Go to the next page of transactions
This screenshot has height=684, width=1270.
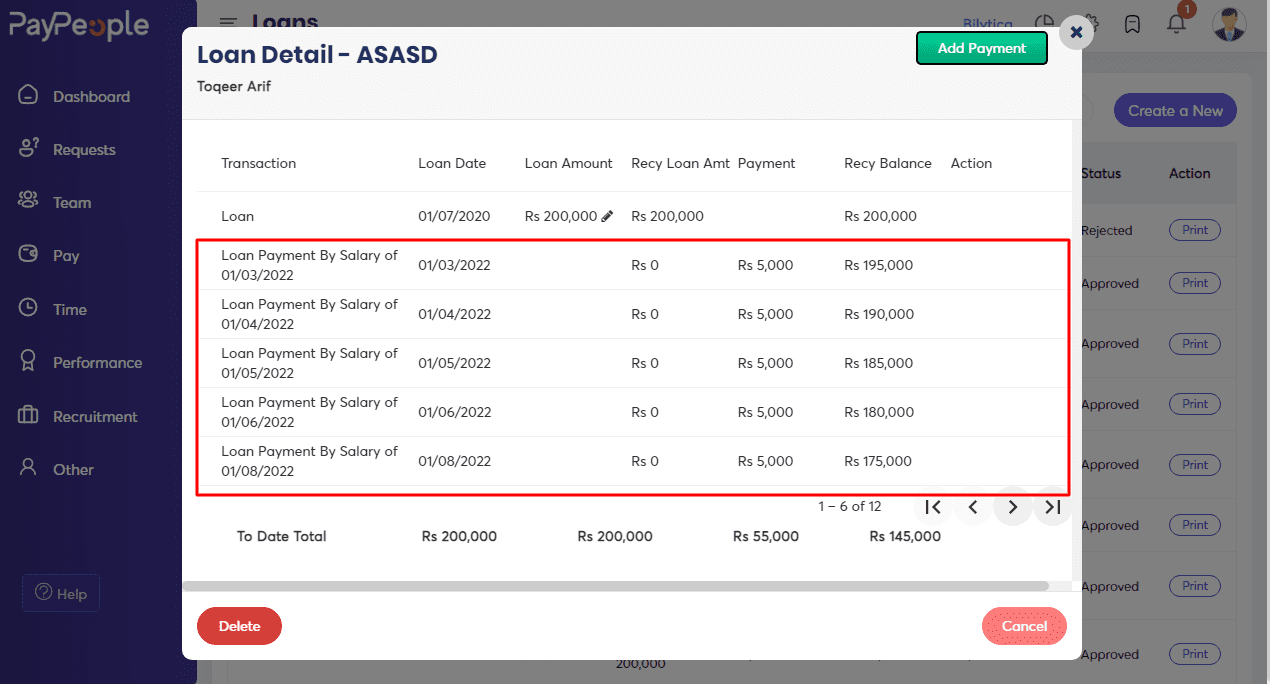(x=1012, y=507)
